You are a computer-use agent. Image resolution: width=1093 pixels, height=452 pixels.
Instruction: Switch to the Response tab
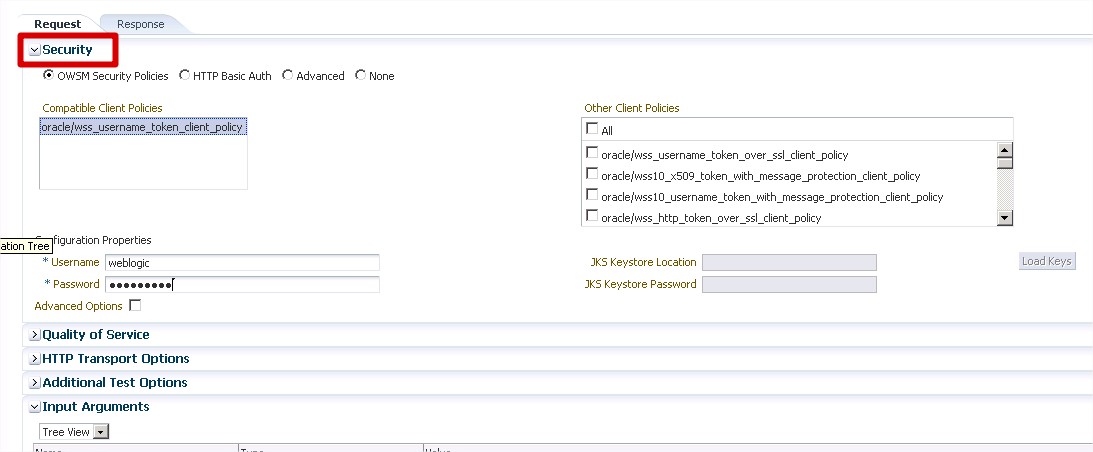pos(140,24)
